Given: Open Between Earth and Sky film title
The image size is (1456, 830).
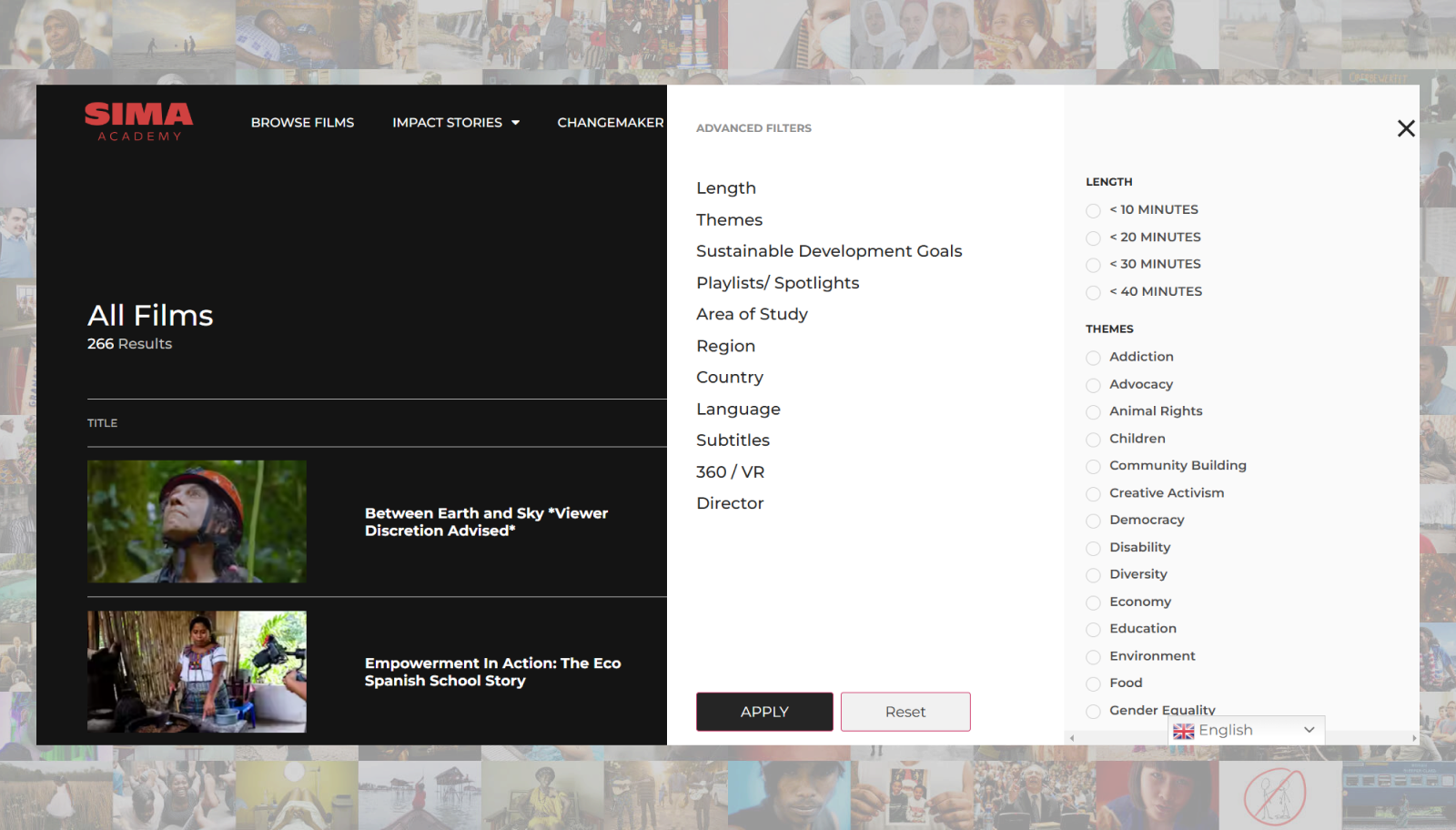Looking at the screenshot, I should [x=486, y=522].
